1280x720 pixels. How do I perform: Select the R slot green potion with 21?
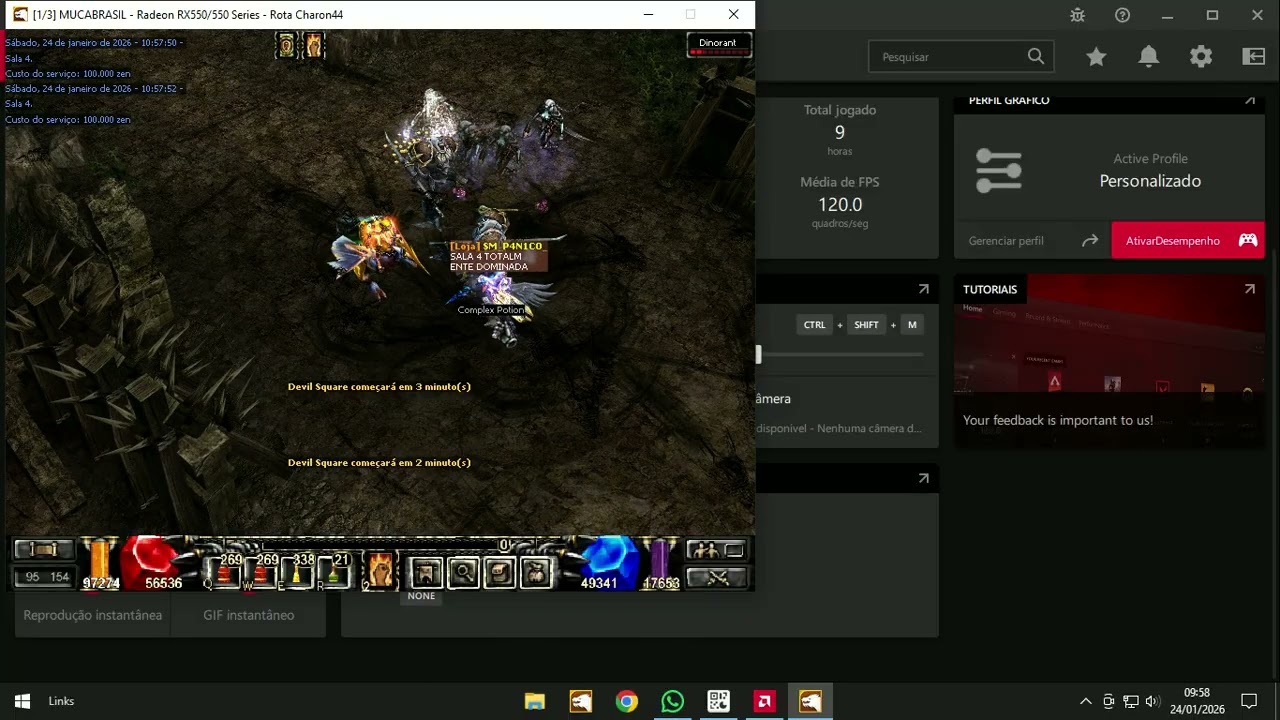(x=336, y=571)
